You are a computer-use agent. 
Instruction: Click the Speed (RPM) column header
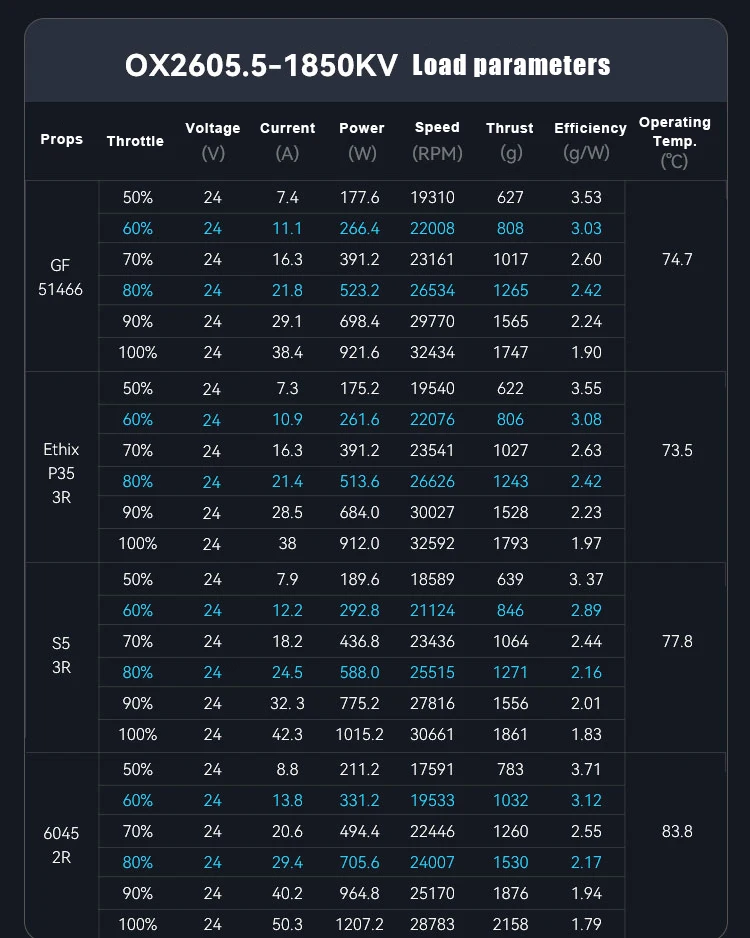click(437, 140)
